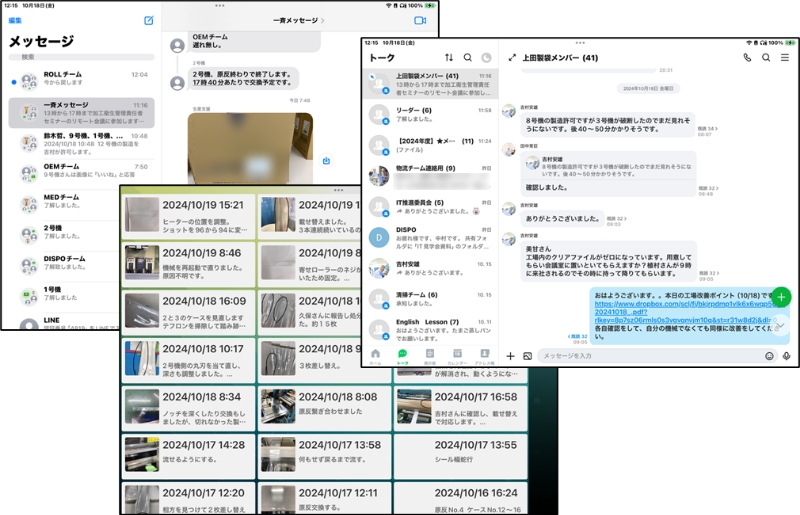Open the 2024/10/19 8:46 record card
Image resolution: width=800 pixels, height=515 pixels.
[x=188, y=264]
